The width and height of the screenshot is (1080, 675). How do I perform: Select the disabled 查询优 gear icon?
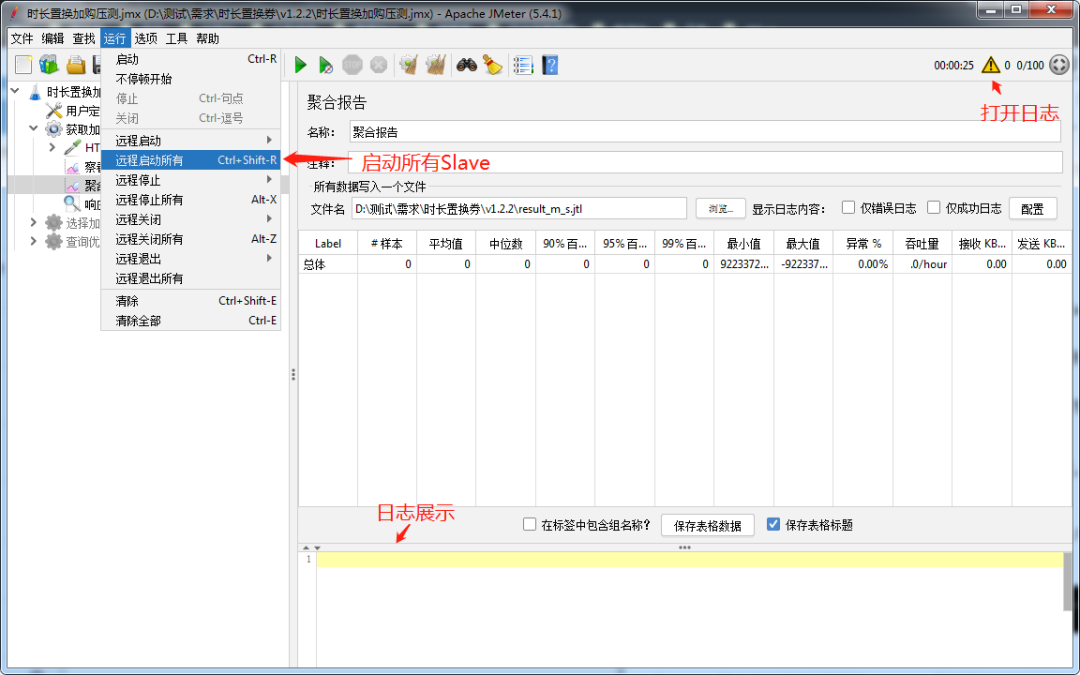click(54, 241)
